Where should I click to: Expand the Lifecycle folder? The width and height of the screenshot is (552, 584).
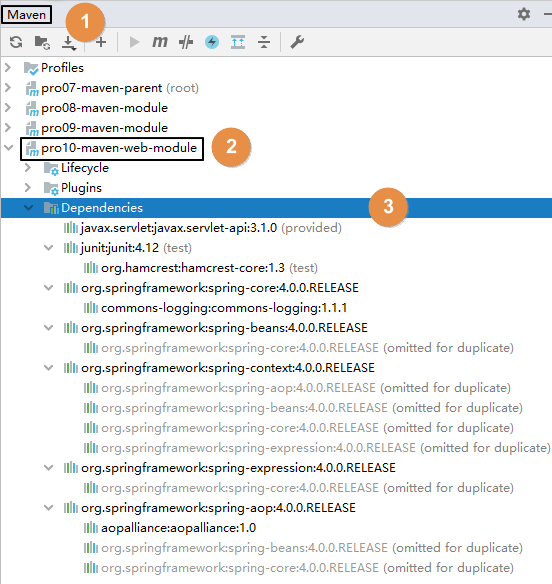pyautogui.click(x=28, y=168)
